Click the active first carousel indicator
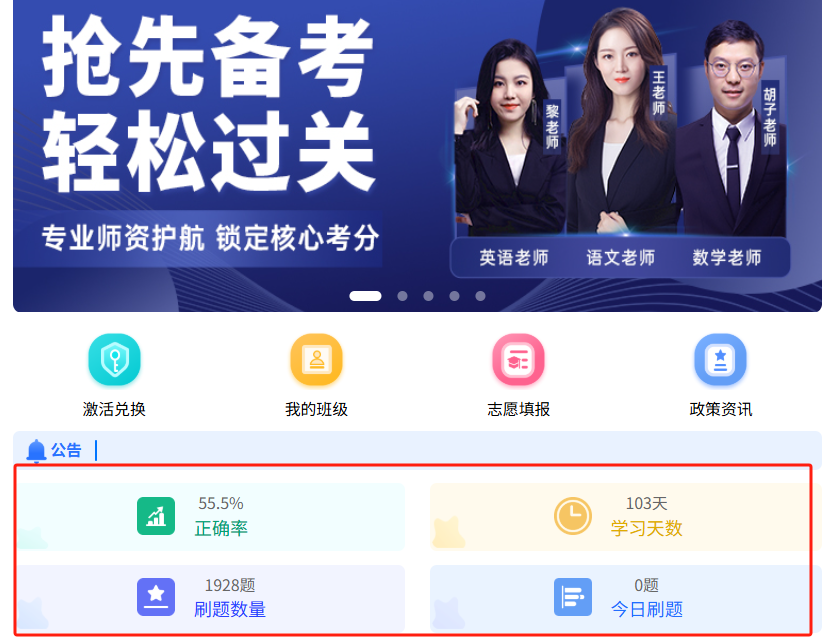 coord(365,296)
